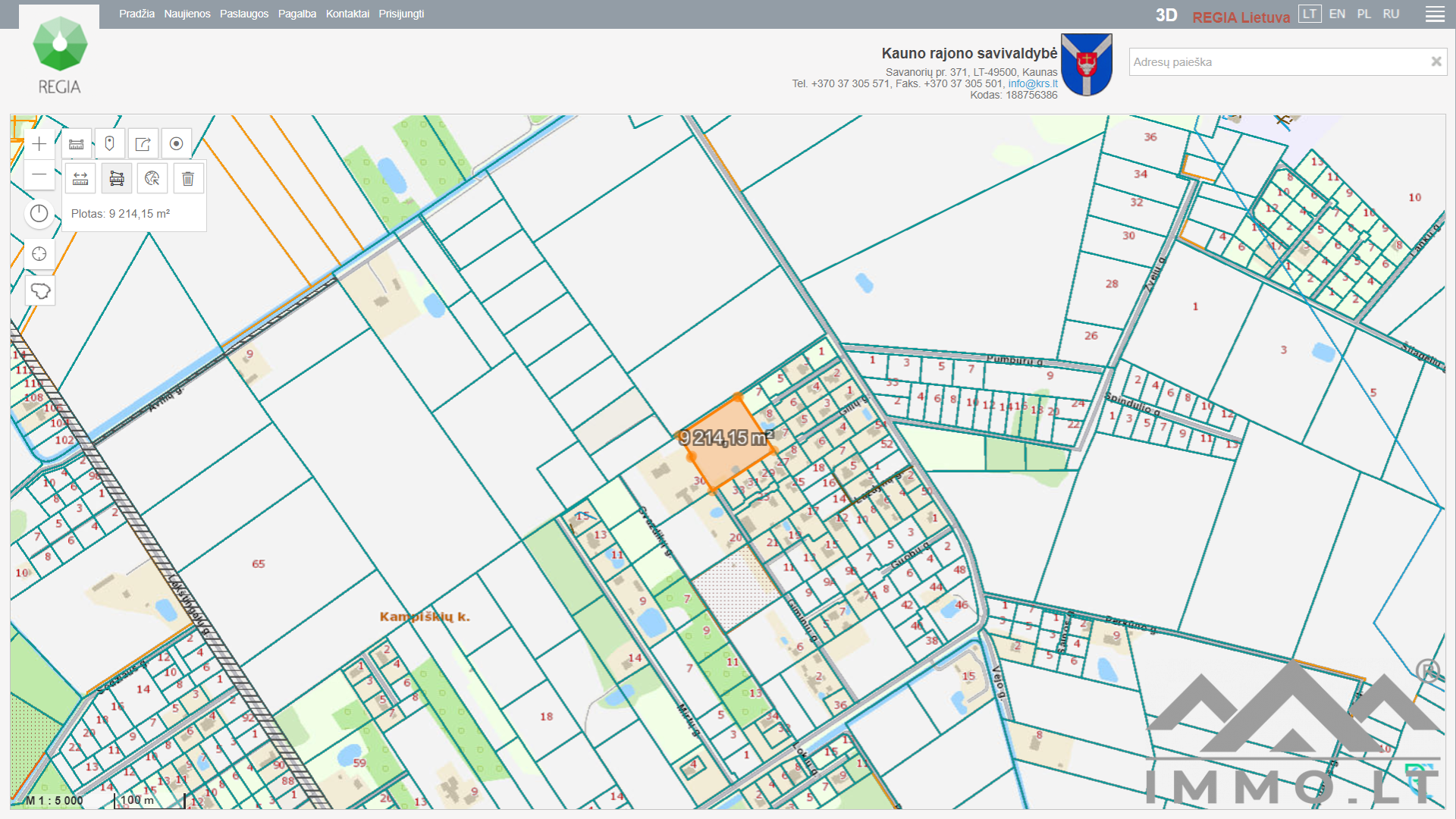Open REGIA Lietuva link
1456x819 pixels.
(1241, 17)
